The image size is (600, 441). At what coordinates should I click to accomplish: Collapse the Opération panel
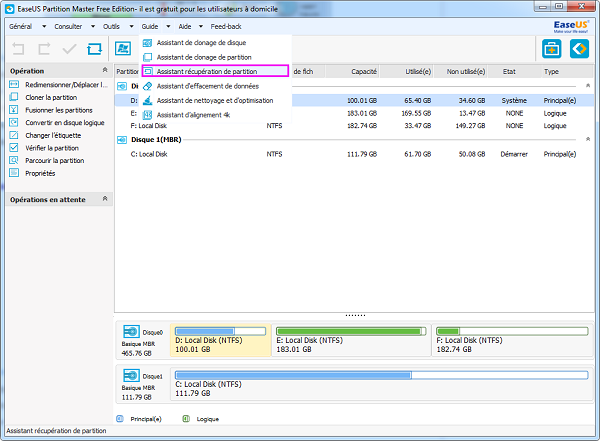pos(105,70)
